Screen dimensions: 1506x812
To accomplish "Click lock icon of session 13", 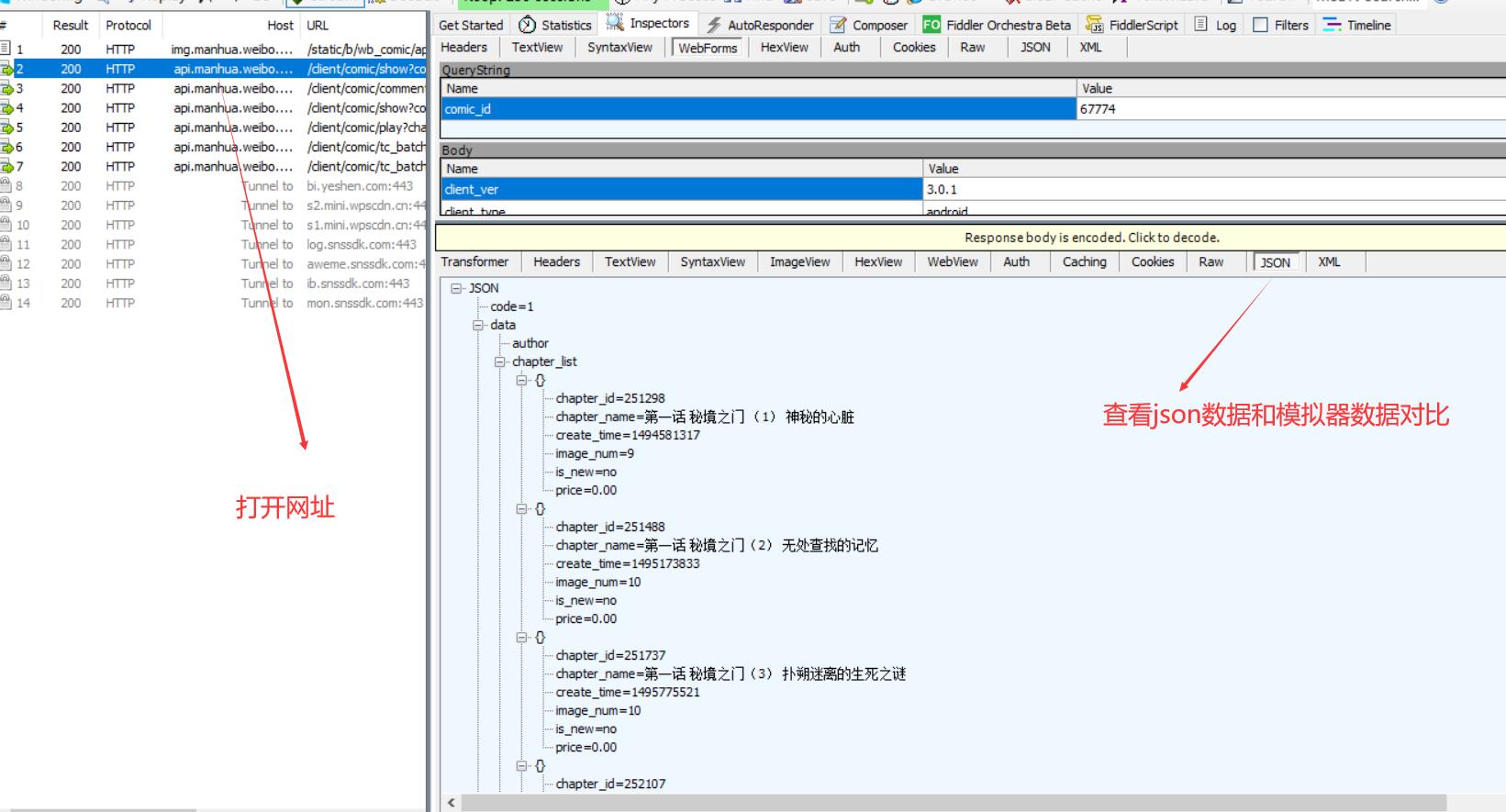I will tap(6, 284).
